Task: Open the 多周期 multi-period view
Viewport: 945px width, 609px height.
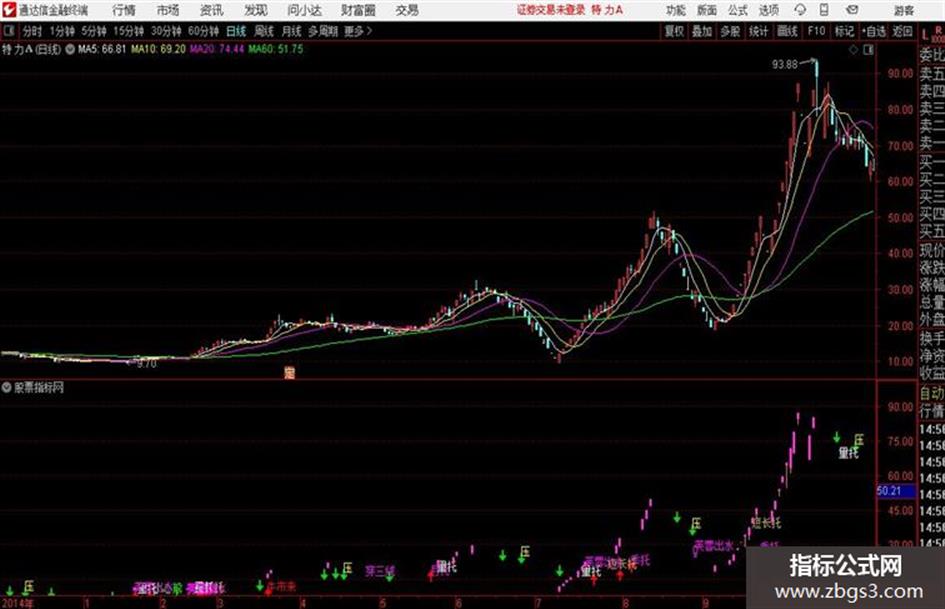Action: click(323, 31)
